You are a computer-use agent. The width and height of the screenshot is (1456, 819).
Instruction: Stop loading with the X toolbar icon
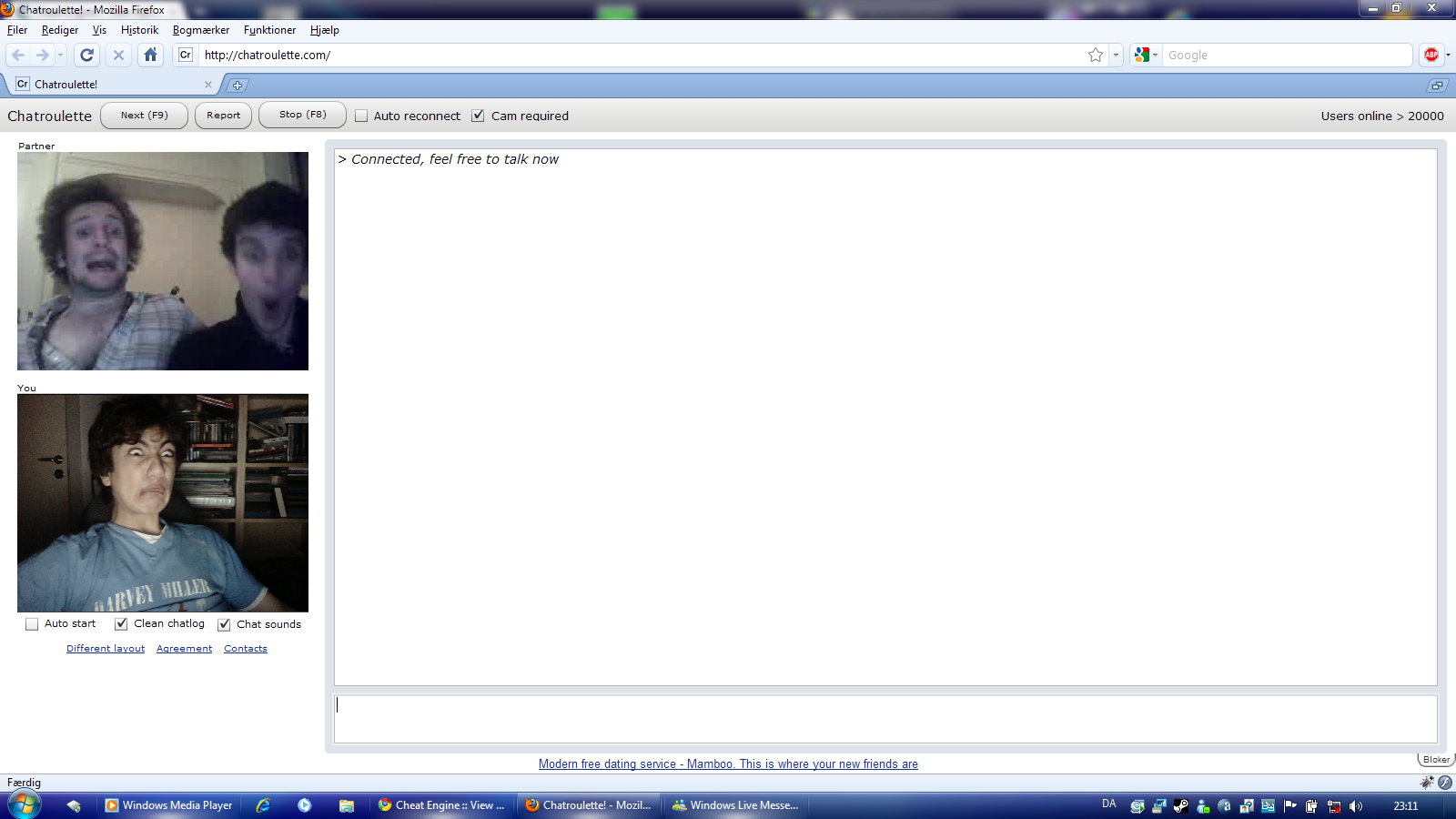pyautogui.click(x=118, y=56)
